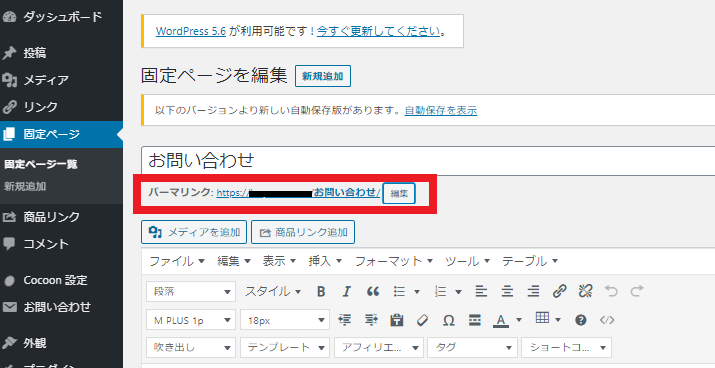Image resolution: width=715 pixels, height=368 pixels.
Task: Open WordPress 5.6 link
Action: (191, 31)
